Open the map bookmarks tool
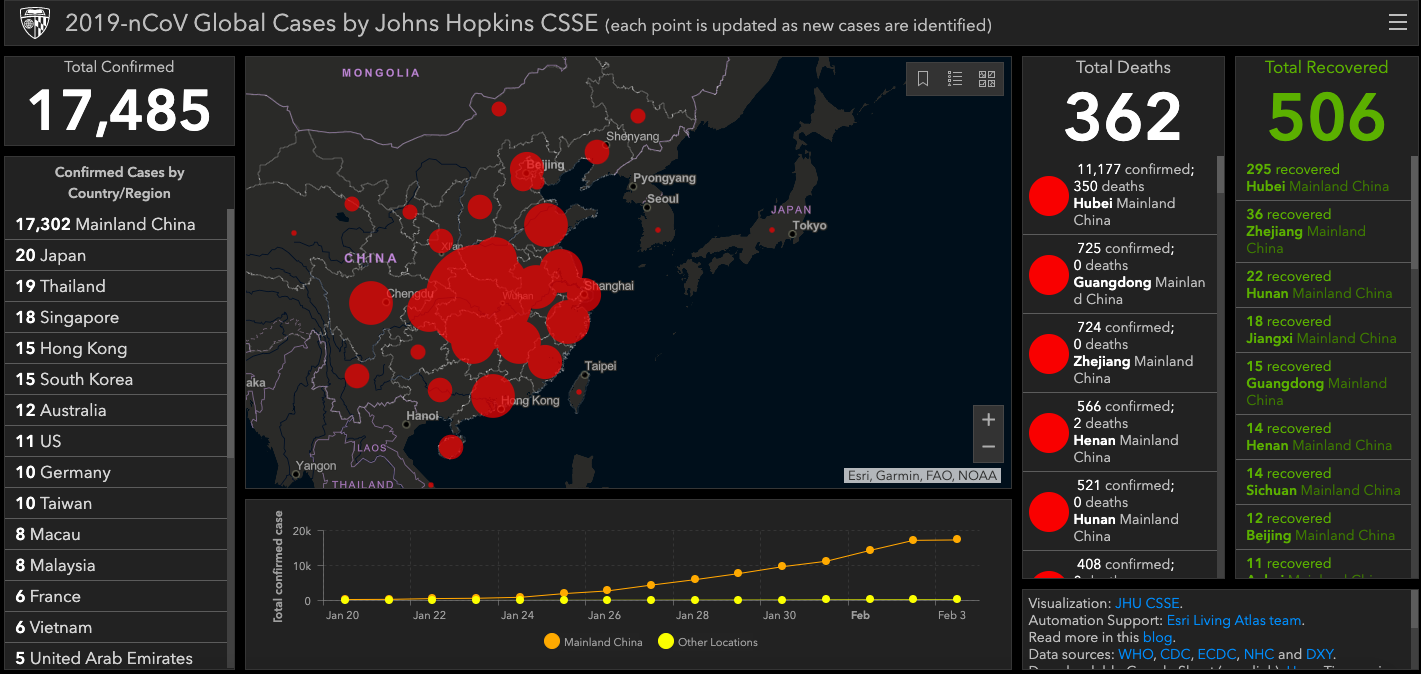This screenshot has width=1421, height=674. [x=923, y=79]
